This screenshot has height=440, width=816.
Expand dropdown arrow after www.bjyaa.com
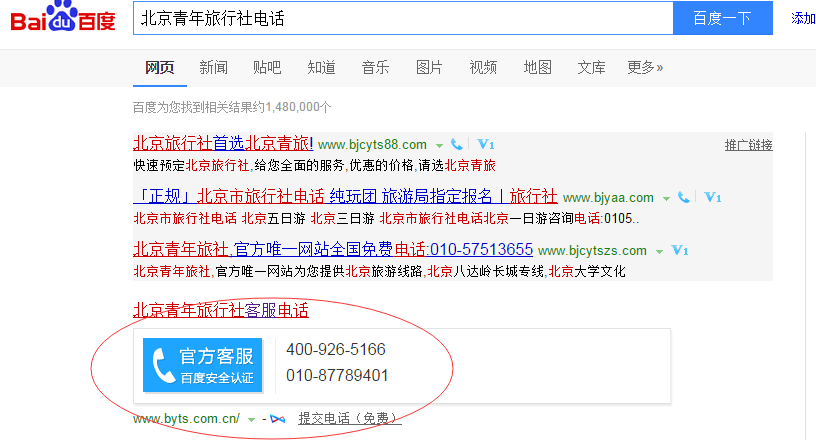[x=666, y=199]
